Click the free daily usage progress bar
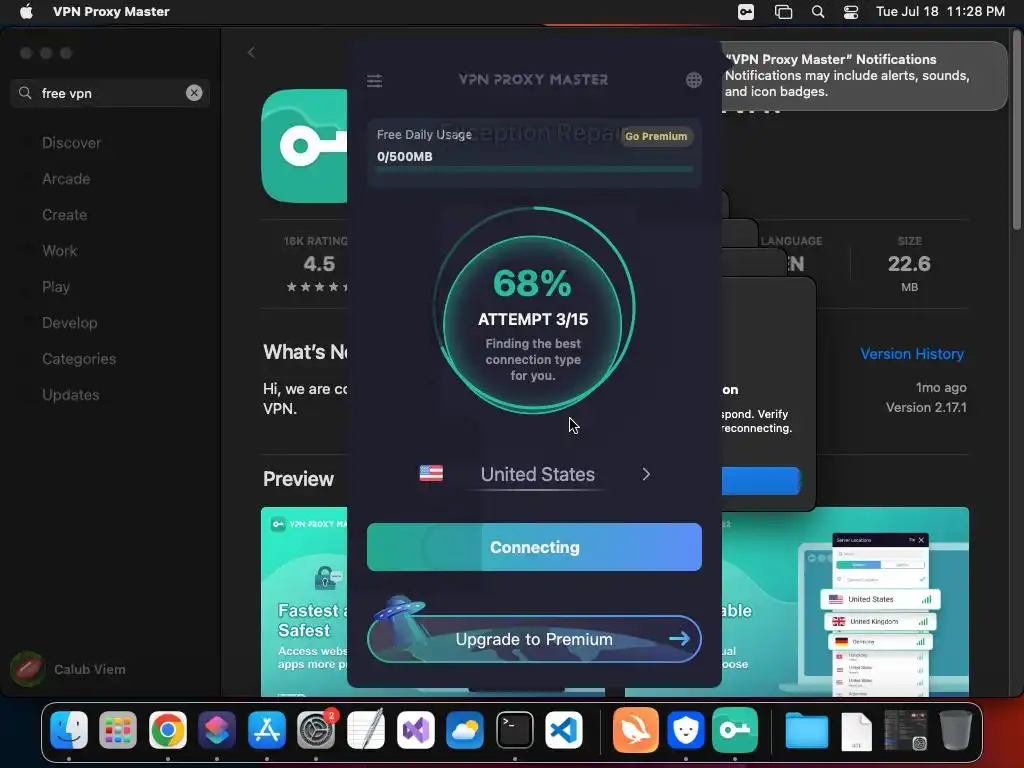Screen dimensions: 1024x768 point(534,169)
